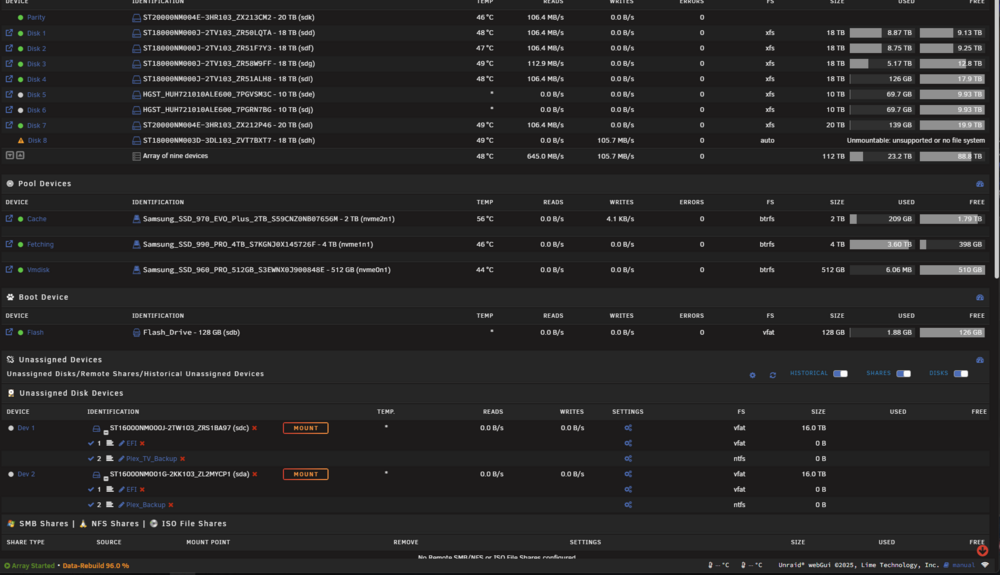The width and height of the screenshot is (1000, 575).
Task: Click the green status dot beside Disk 4
Action: (20, 79)
